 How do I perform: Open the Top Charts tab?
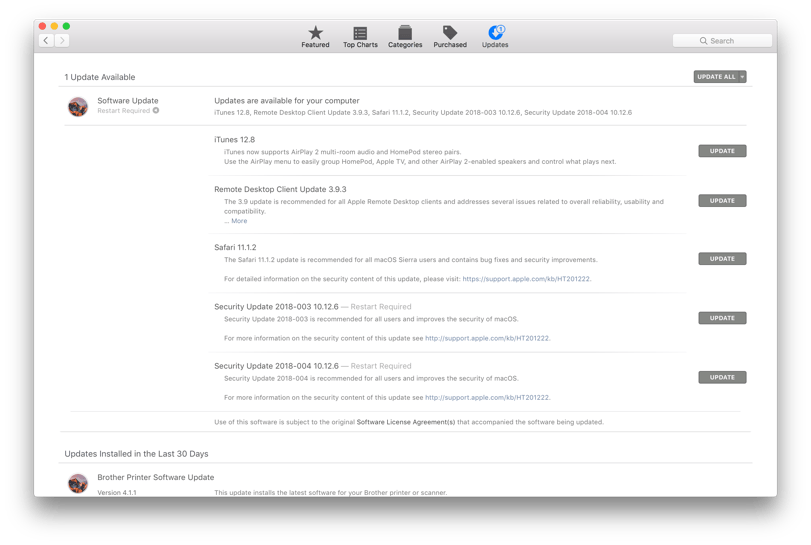360,37
